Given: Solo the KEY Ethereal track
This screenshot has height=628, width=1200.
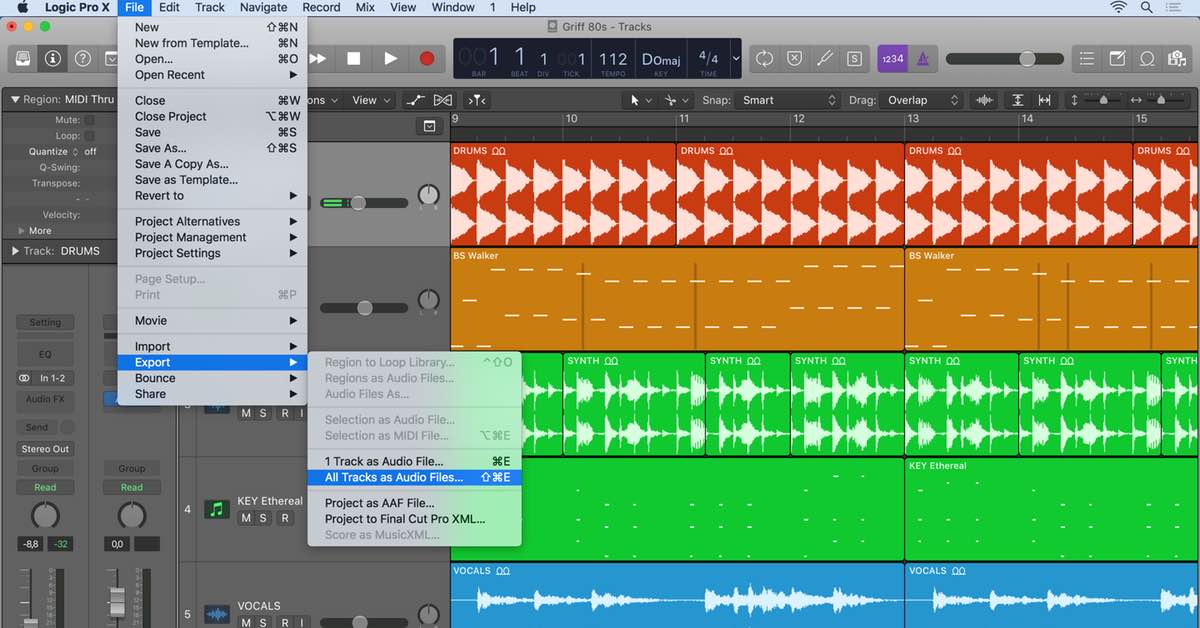Looking at the screenshot, I should point(264,518).
